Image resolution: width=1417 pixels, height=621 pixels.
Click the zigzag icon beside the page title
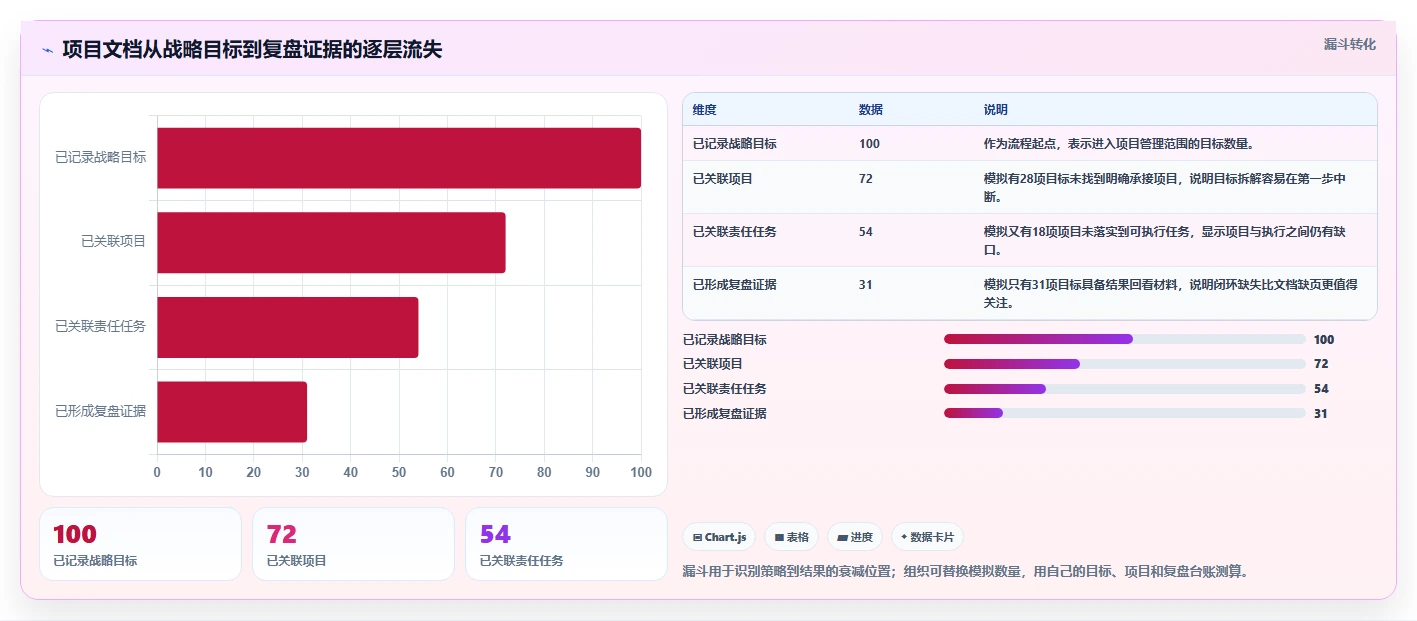pyautogui.click(x=47, y=50)
